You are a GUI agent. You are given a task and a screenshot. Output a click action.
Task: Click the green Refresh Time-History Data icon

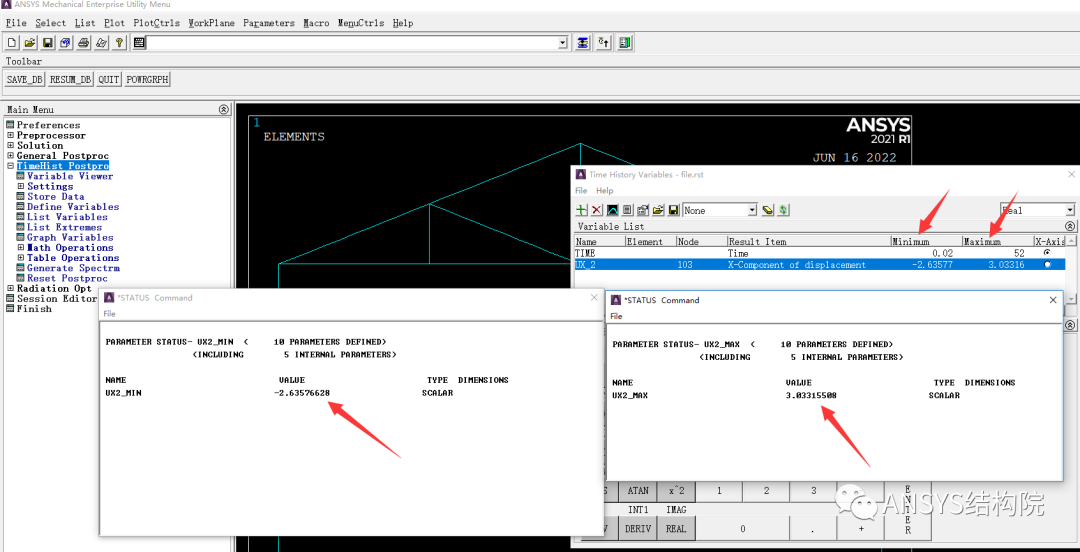click(783, 210)
